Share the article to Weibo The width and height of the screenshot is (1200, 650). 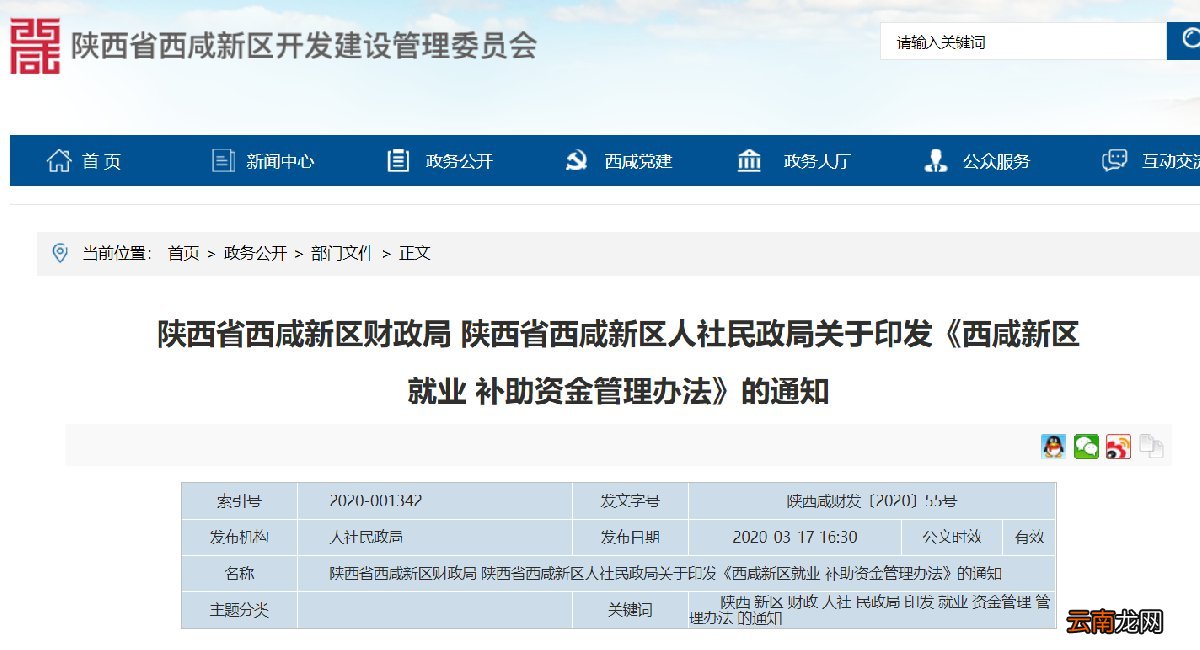coord(1118,446)
